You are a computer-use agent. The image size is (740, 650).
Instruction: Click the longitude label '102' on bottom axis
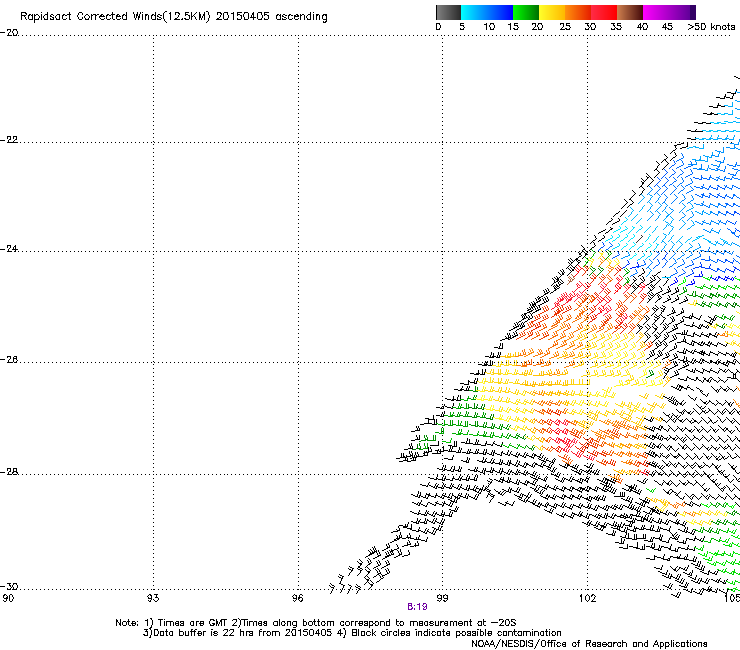[587, 599]
